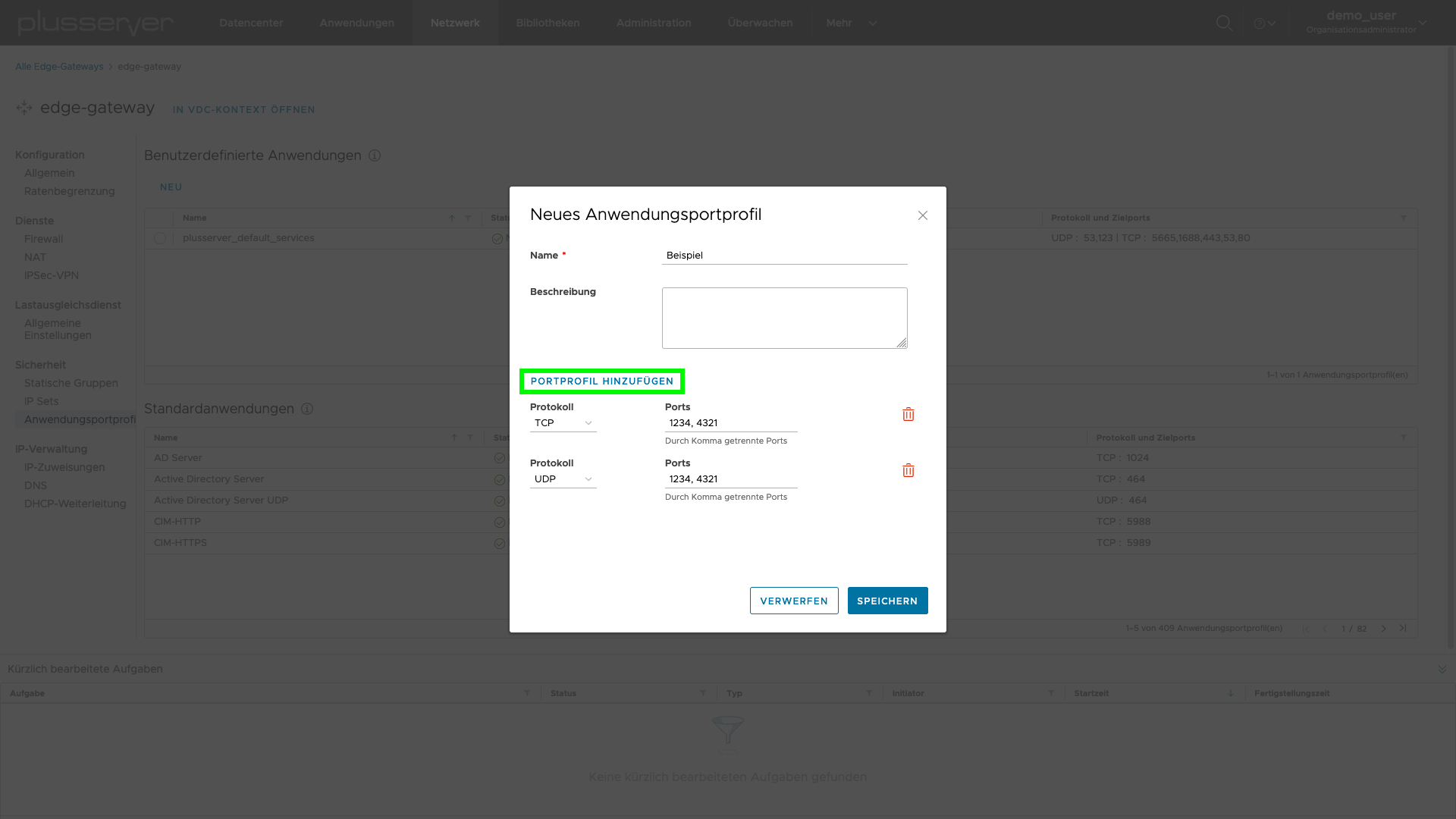1456x819 pixels.
Task: Open DHCP-Weiterleitung in the sidebar
Action: coord(75,504)
